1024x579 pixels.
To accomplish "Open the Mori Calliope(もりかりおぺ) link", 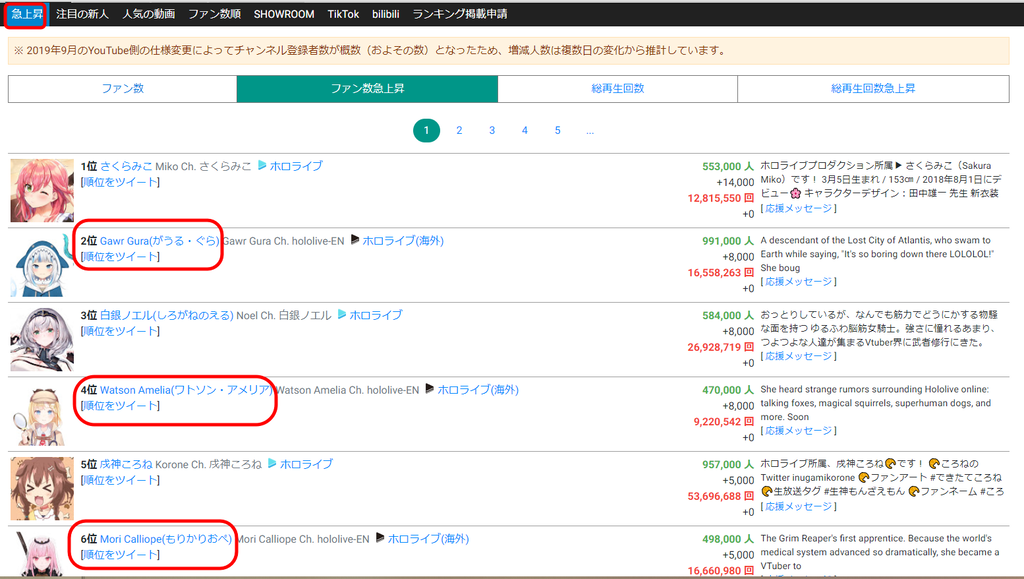I will tap(166, 539).
